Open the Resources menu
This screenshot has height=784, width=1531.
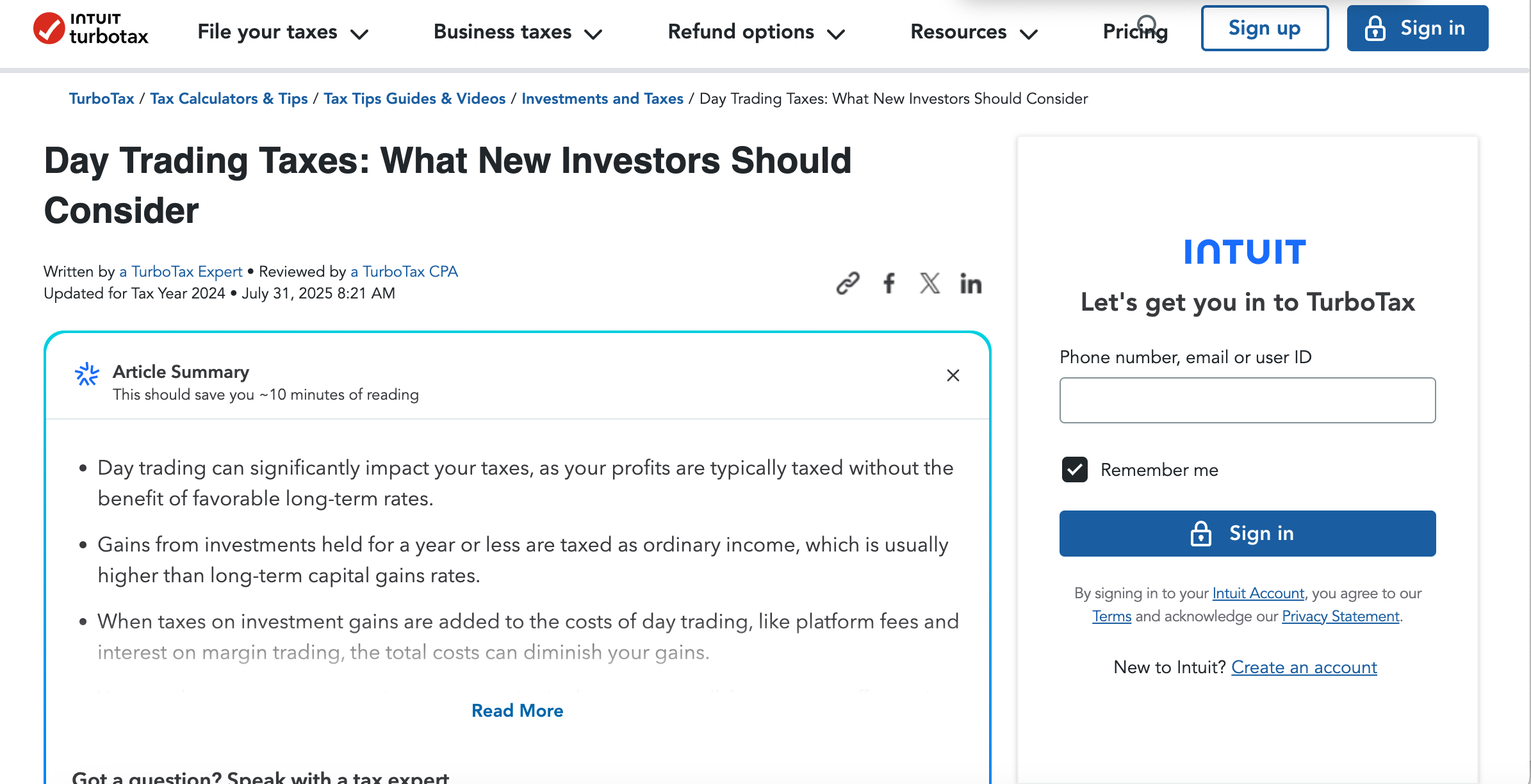tap(973, 32)
